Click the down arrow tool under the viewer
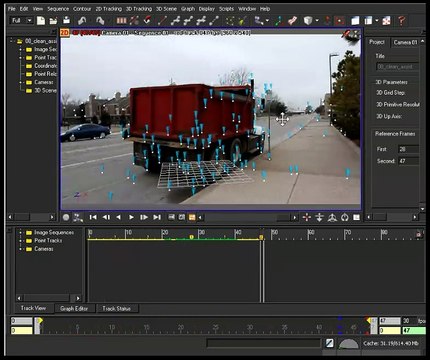 319,218
